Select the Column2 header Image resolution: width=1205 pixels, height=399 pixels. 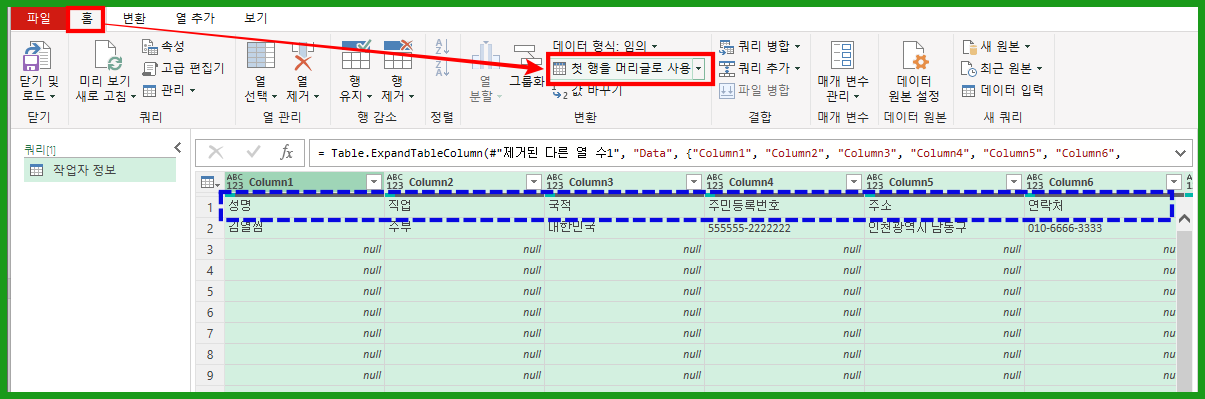(x=464, y=182)
